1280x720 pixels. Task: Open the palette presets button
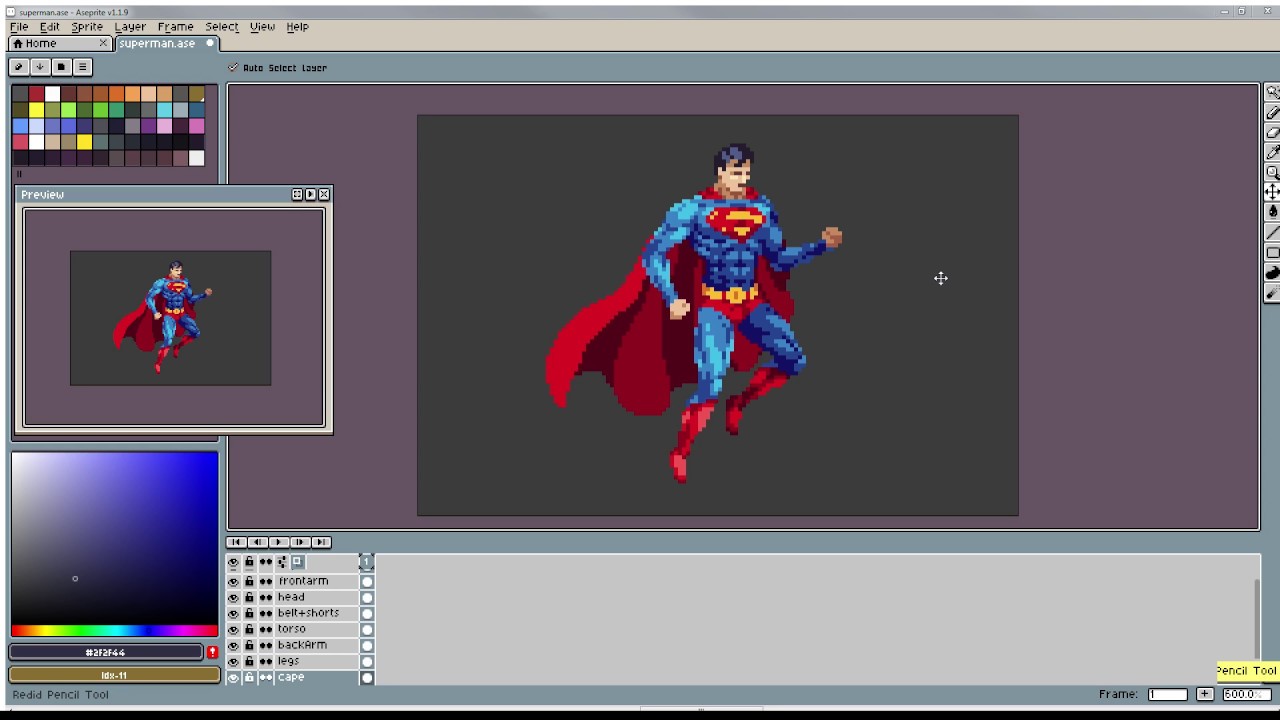[x=61, y=67]
